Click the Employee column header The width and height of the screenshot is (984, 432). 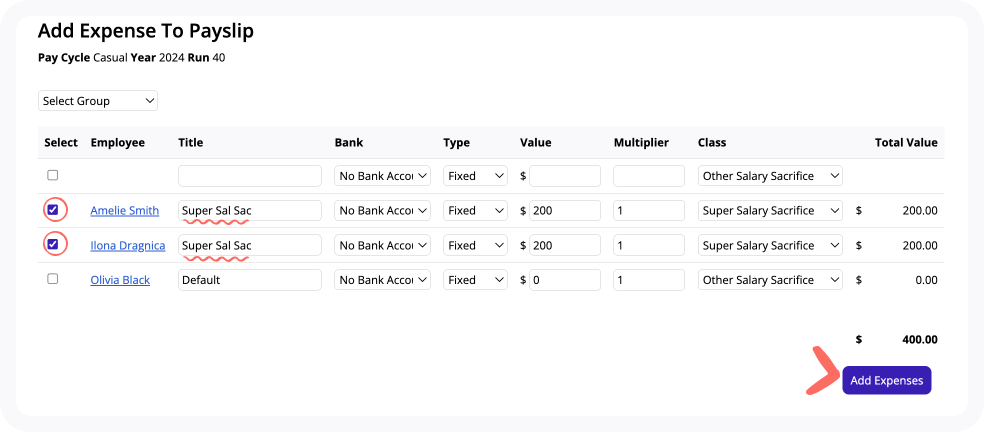[x=117, y=143]
